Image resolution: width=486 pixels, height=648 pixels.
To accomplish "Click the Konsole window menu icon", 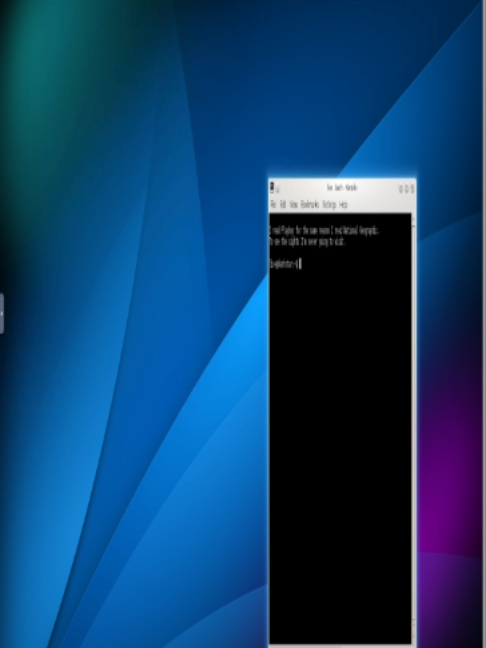I will (272, 188).
